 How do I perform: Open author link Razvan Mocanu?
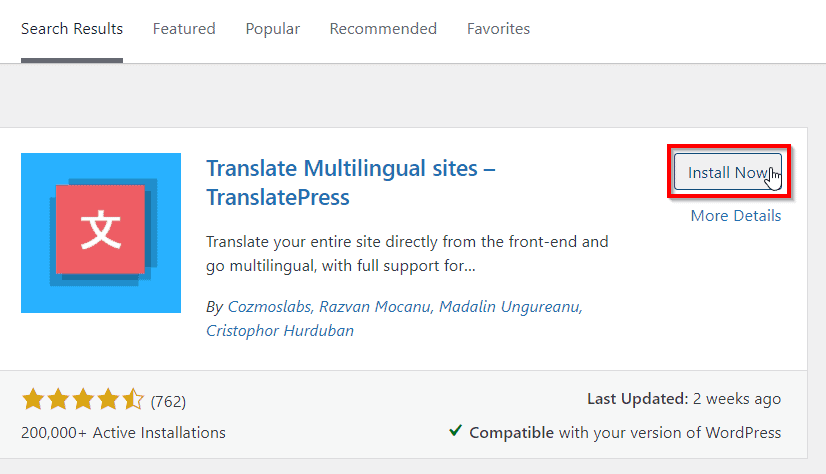pos(375,307)
